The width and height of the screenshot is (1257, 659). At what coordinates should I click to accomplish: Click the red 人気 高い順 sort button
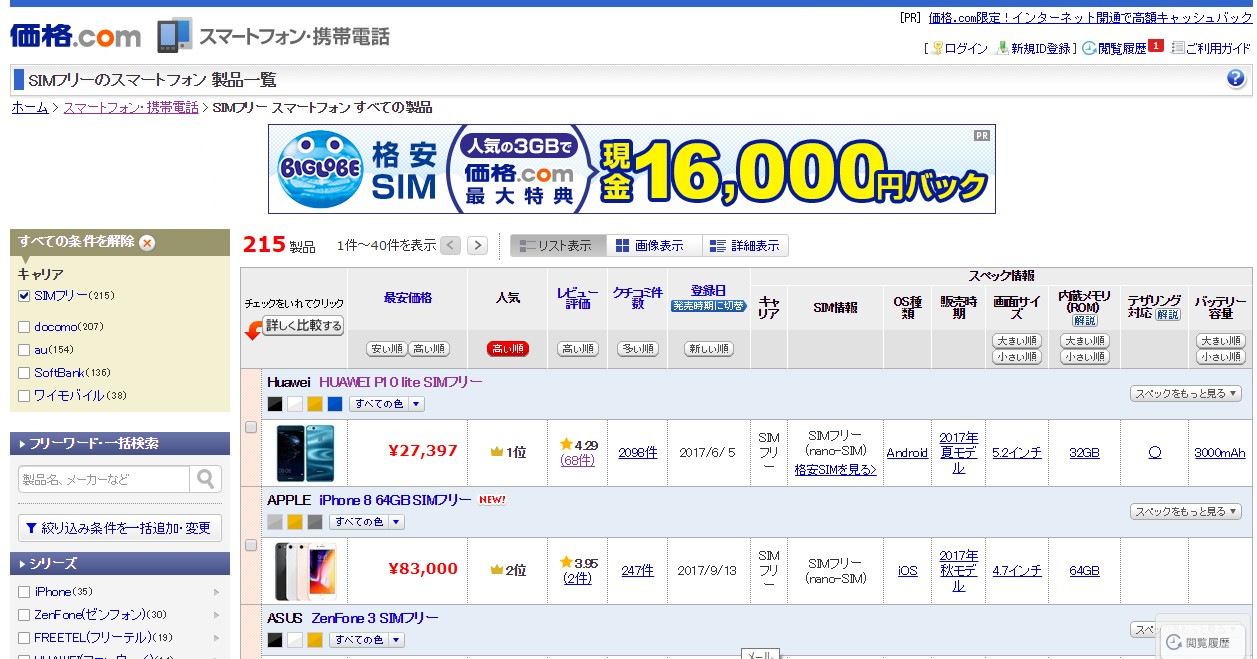tap(508, 349)
